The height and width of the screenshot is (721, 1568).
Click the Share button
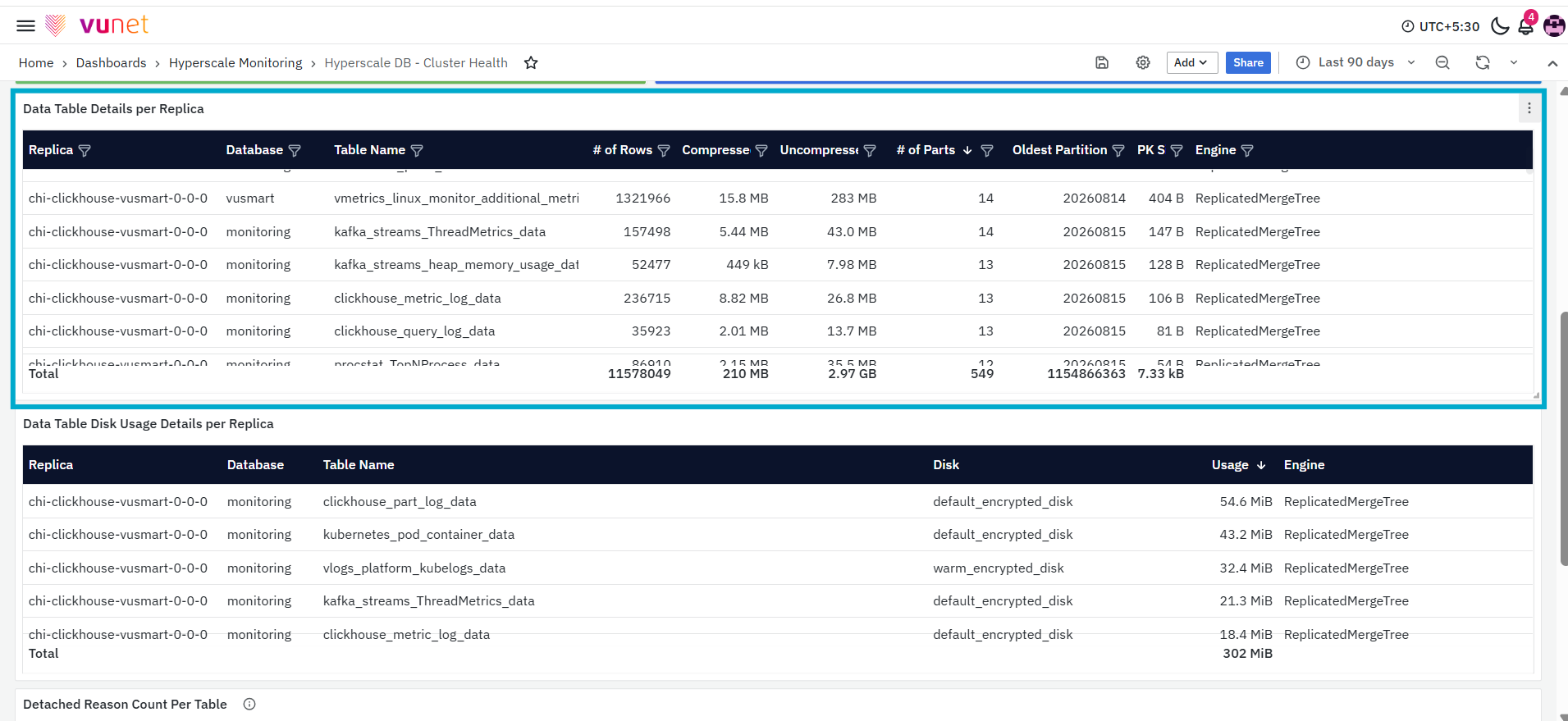1248,62
